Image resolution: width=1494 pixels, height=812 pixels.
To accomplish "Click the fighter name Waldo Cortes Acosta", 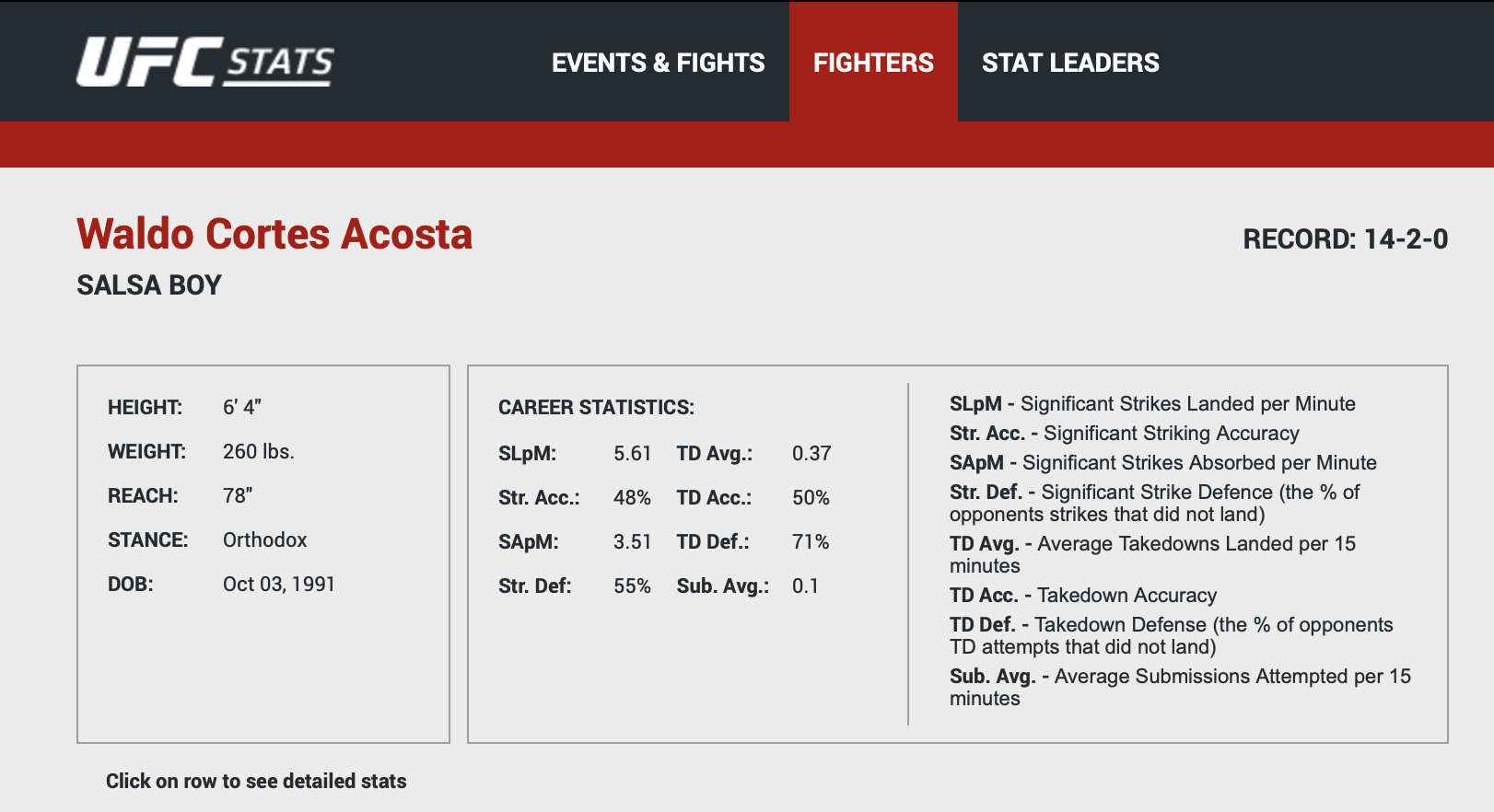I will point(274,234).
